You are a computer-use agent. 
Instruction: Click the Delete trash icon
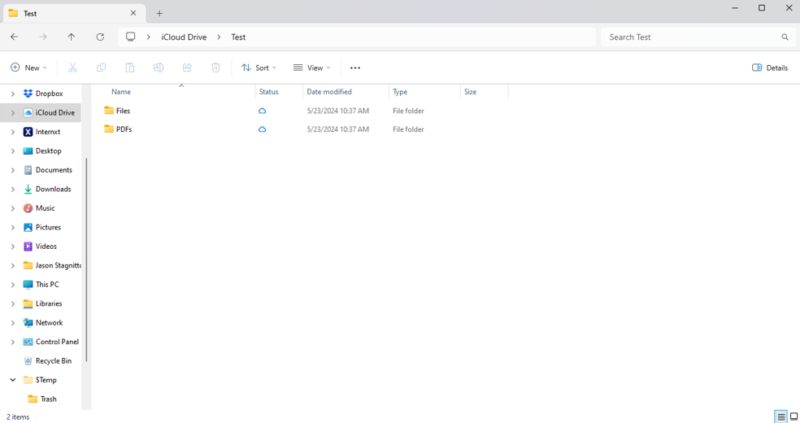pos(216,67)
